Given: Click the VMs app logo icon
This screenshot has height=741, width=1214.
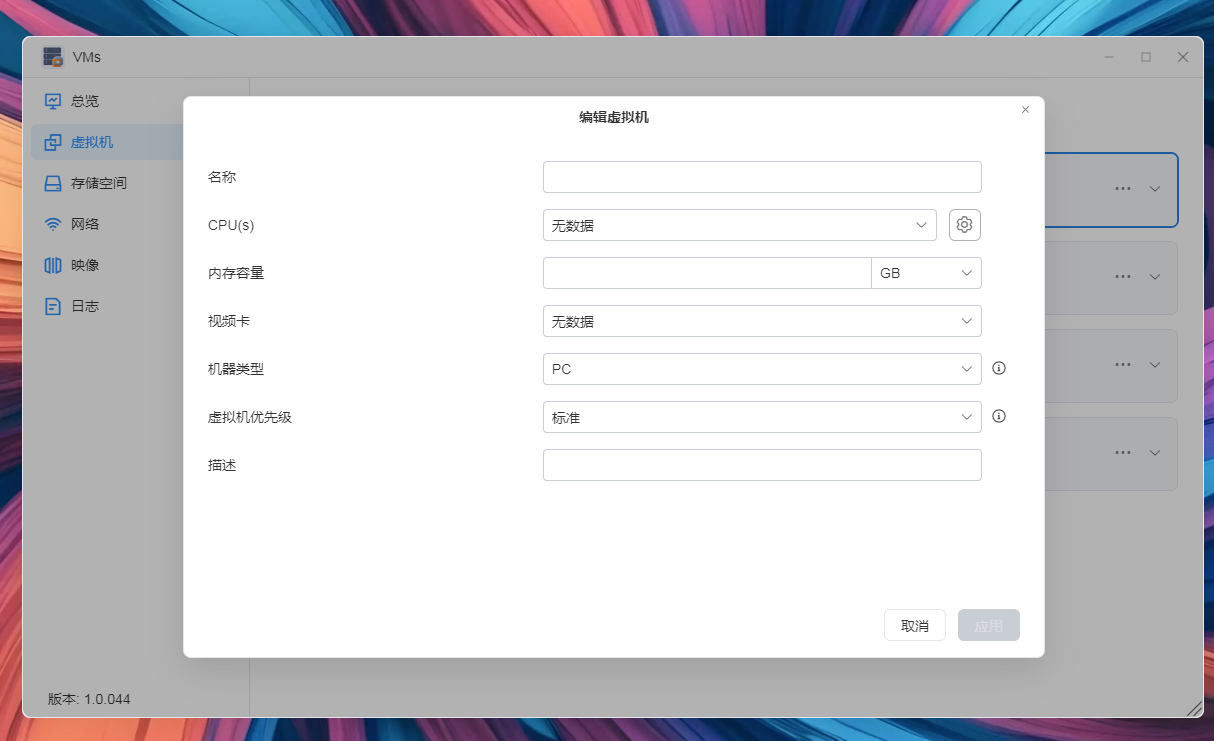Looking at the screenshot, I should [53, 57].
